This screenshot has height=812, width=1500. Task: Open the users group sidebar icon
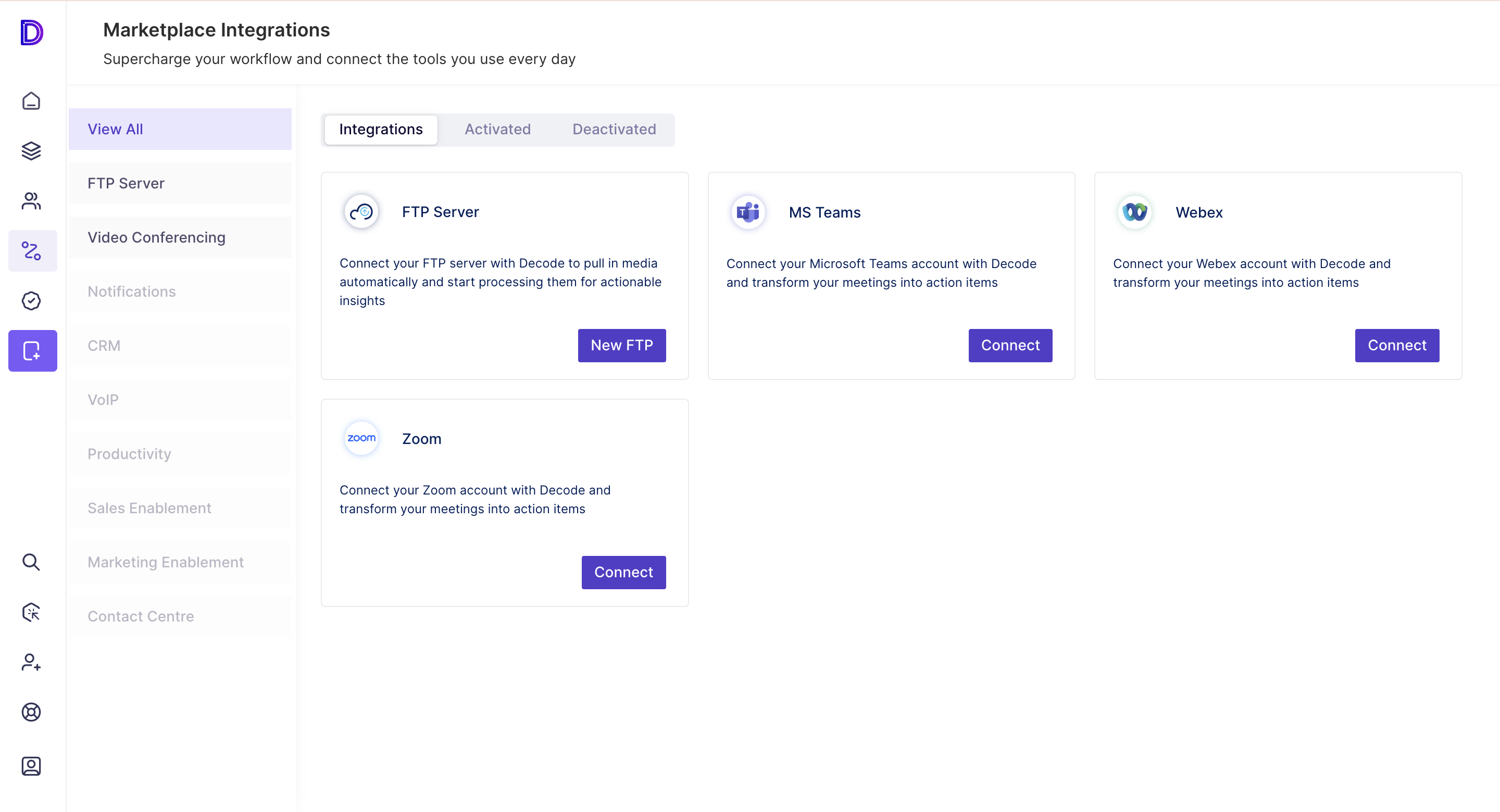31,201
